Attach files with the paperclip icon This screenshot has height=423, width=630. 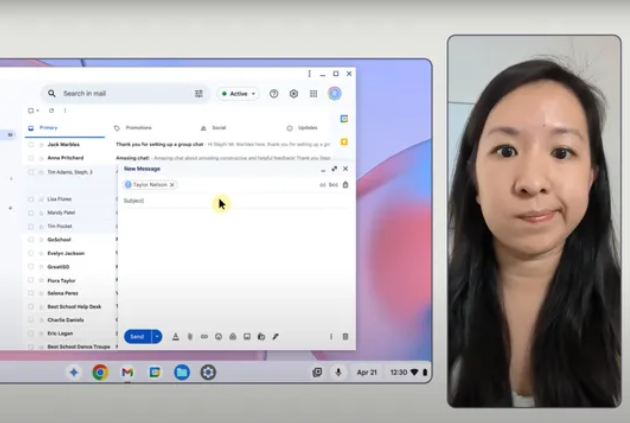[190, 337]
